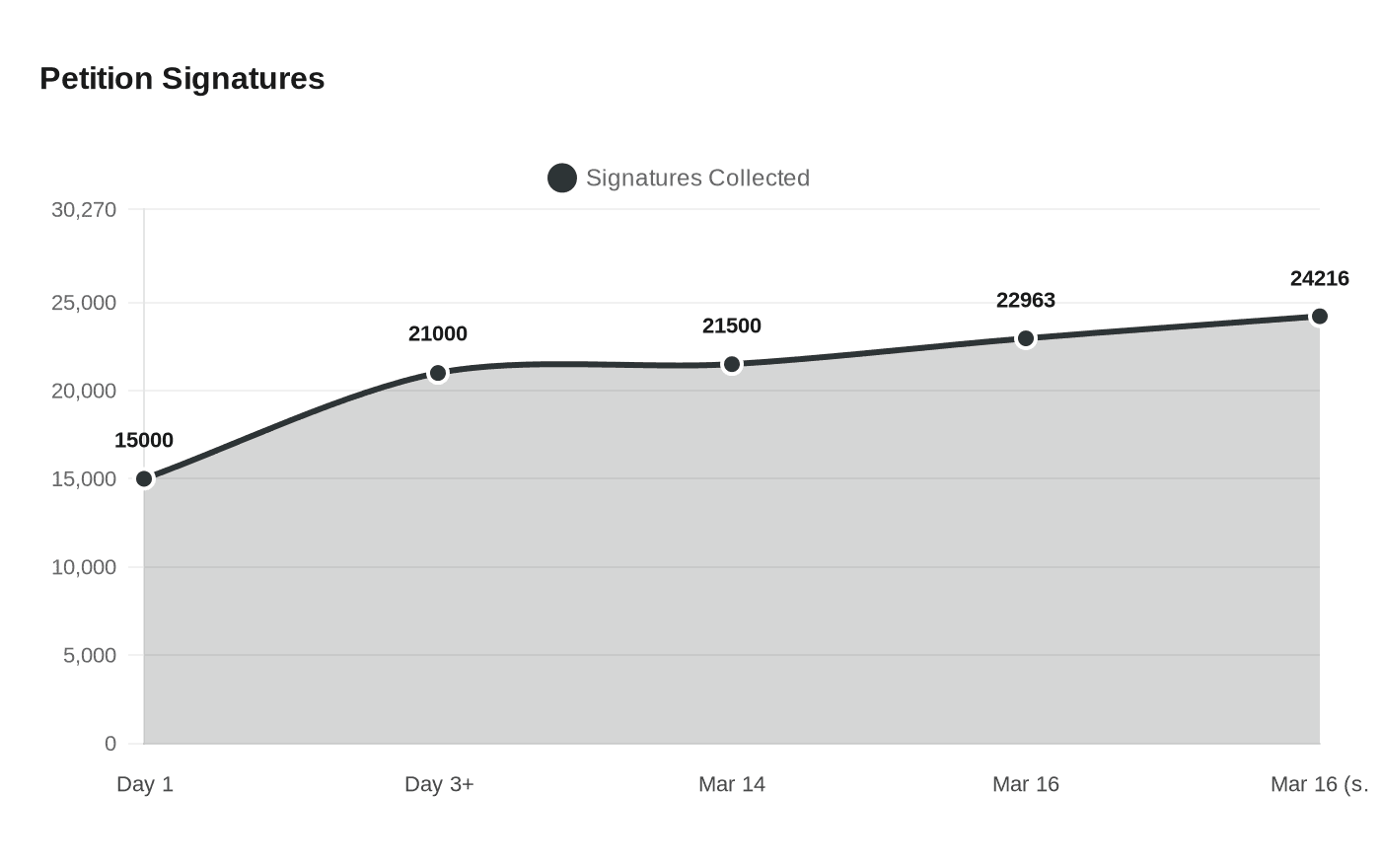This screenshot has height=868, width=1381.
Task: Click the 10,000 y-axis tick label
Action: click(x=84, y=567)
